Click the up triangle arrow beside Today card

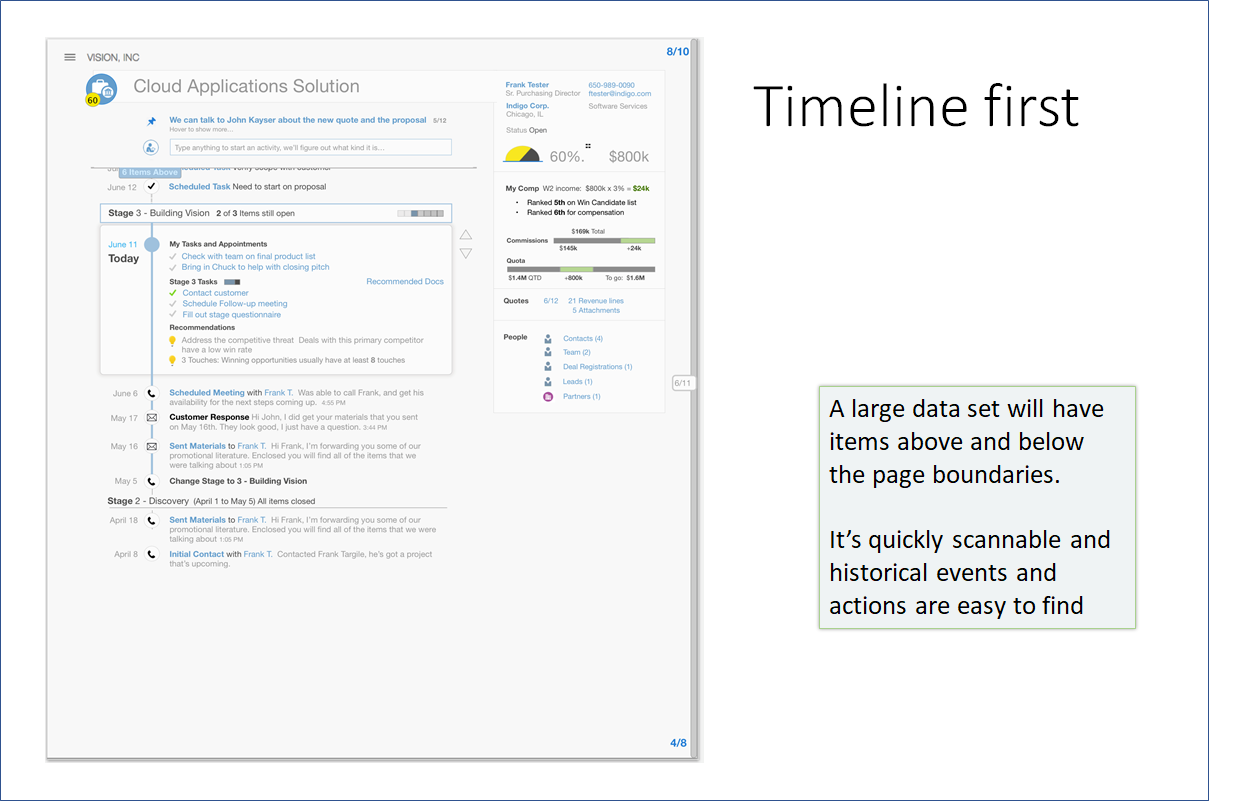coord(466,236)
